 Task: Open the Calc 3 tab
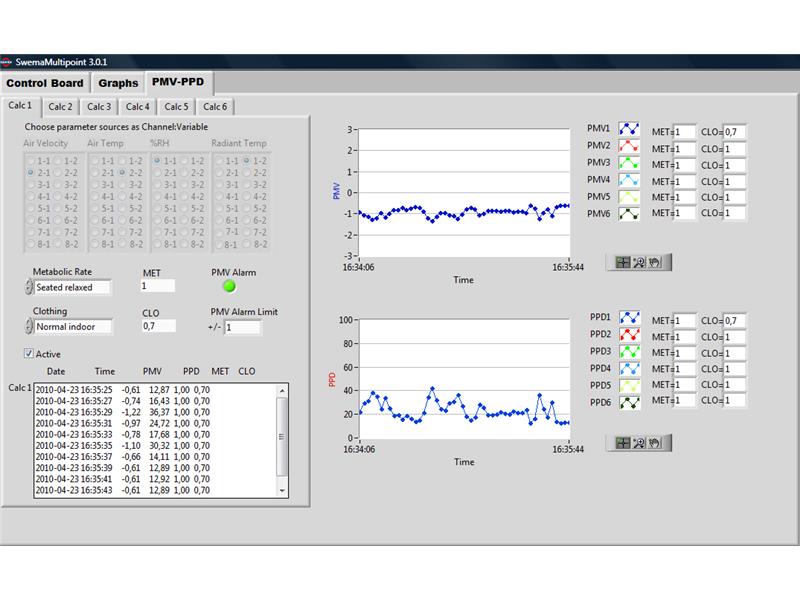99,107
